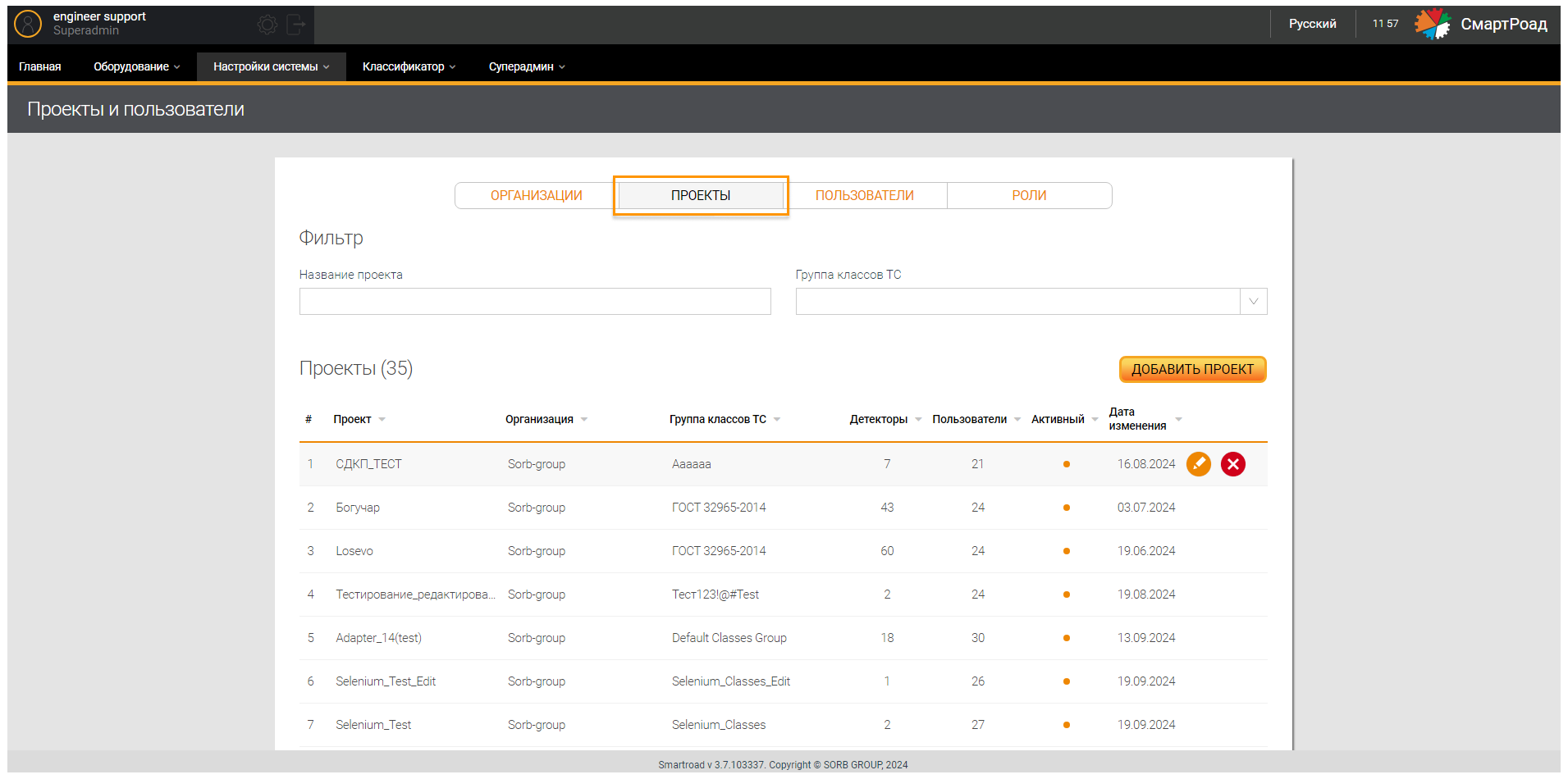1568x779 pixels.
Task: Open the Настройки системы menu
Action: 271,66
